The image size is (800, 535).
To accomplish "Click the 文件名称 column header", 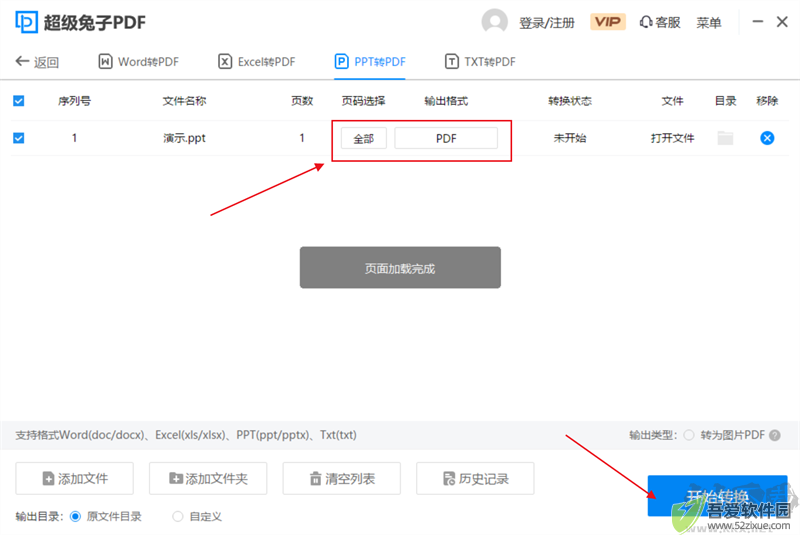I will (x=184, y=101).
